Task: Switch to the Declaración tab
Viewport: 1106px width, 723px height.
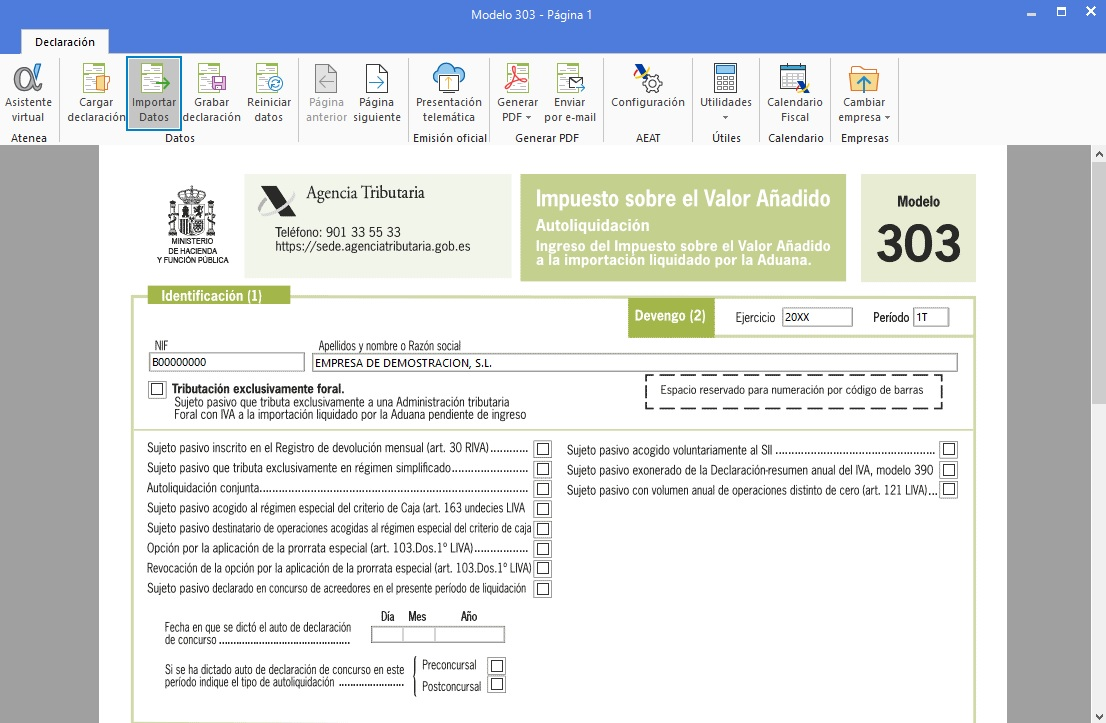Action: tap(65, 42)
